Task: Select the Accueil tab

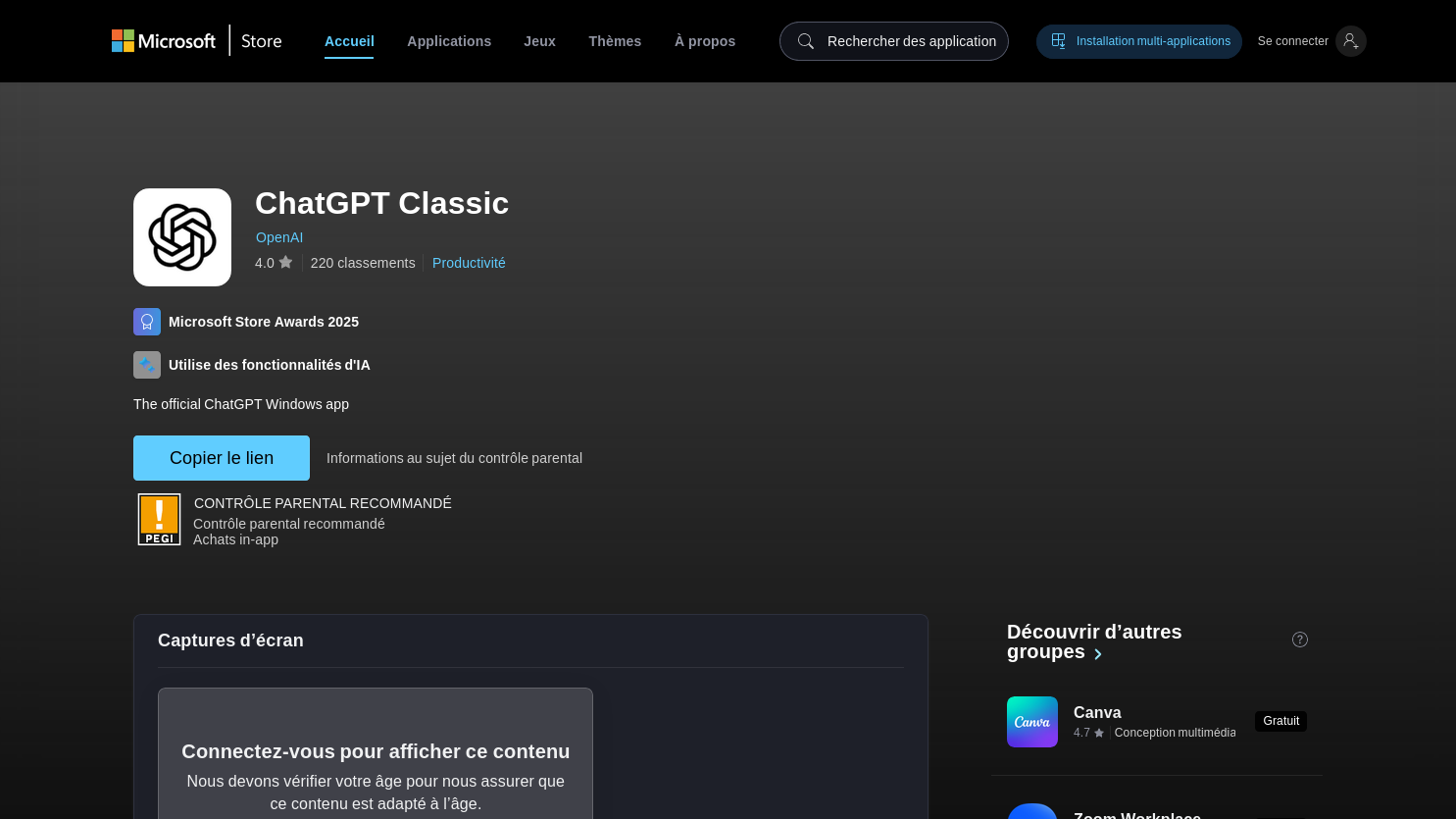Action: 349,41
